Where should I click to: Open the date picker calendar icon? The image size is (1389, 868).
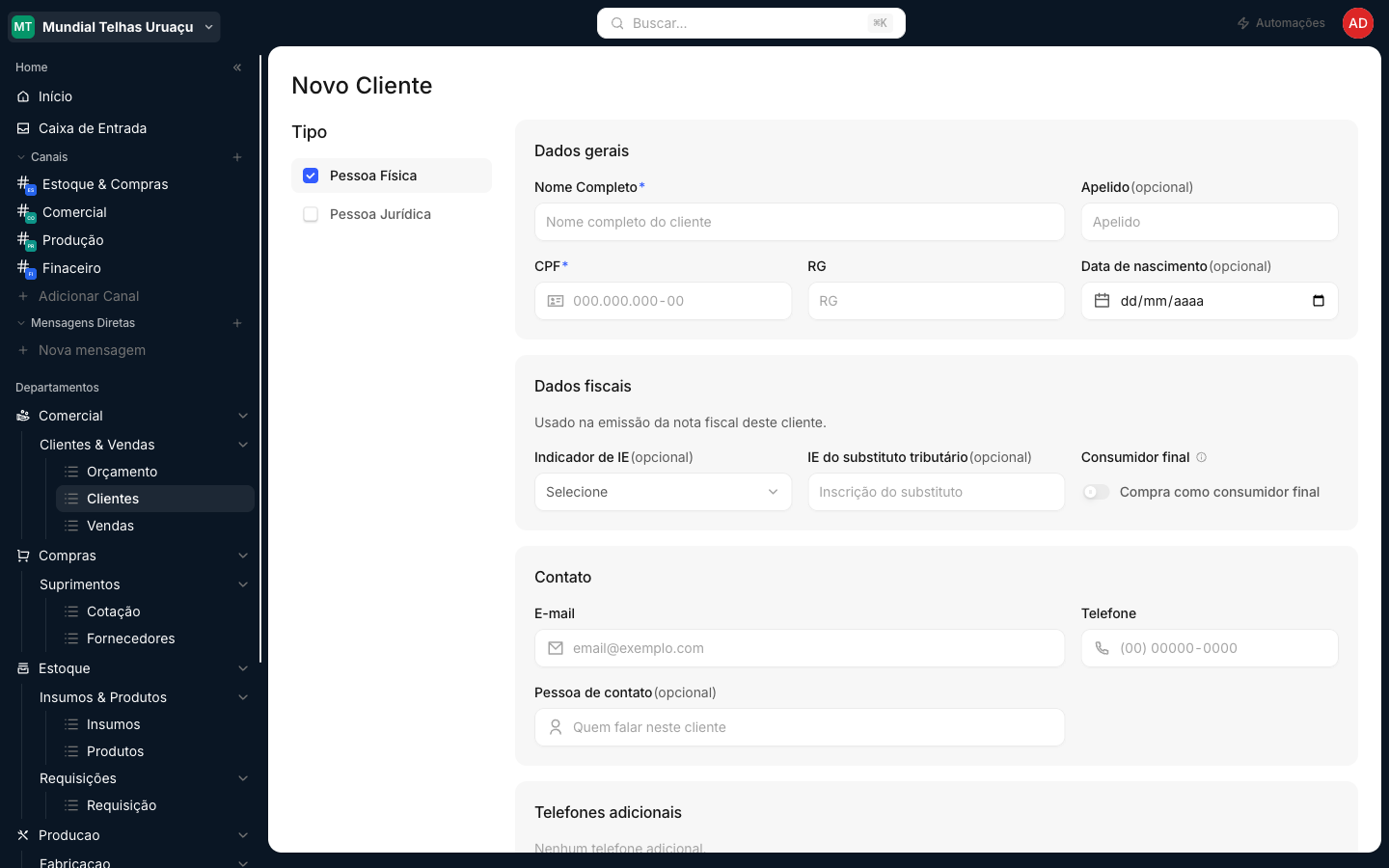tap(1319, 301)
